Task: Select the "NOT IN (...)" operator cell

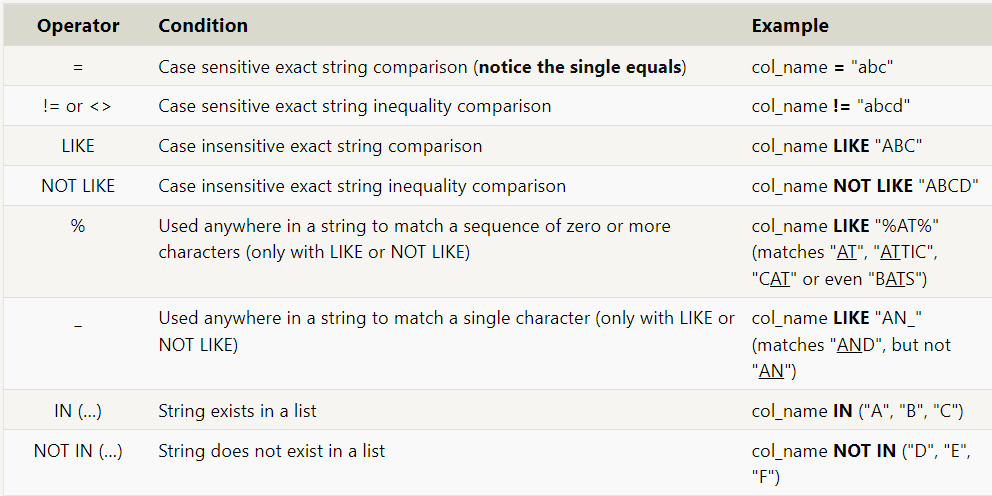Action: [78, 451]
